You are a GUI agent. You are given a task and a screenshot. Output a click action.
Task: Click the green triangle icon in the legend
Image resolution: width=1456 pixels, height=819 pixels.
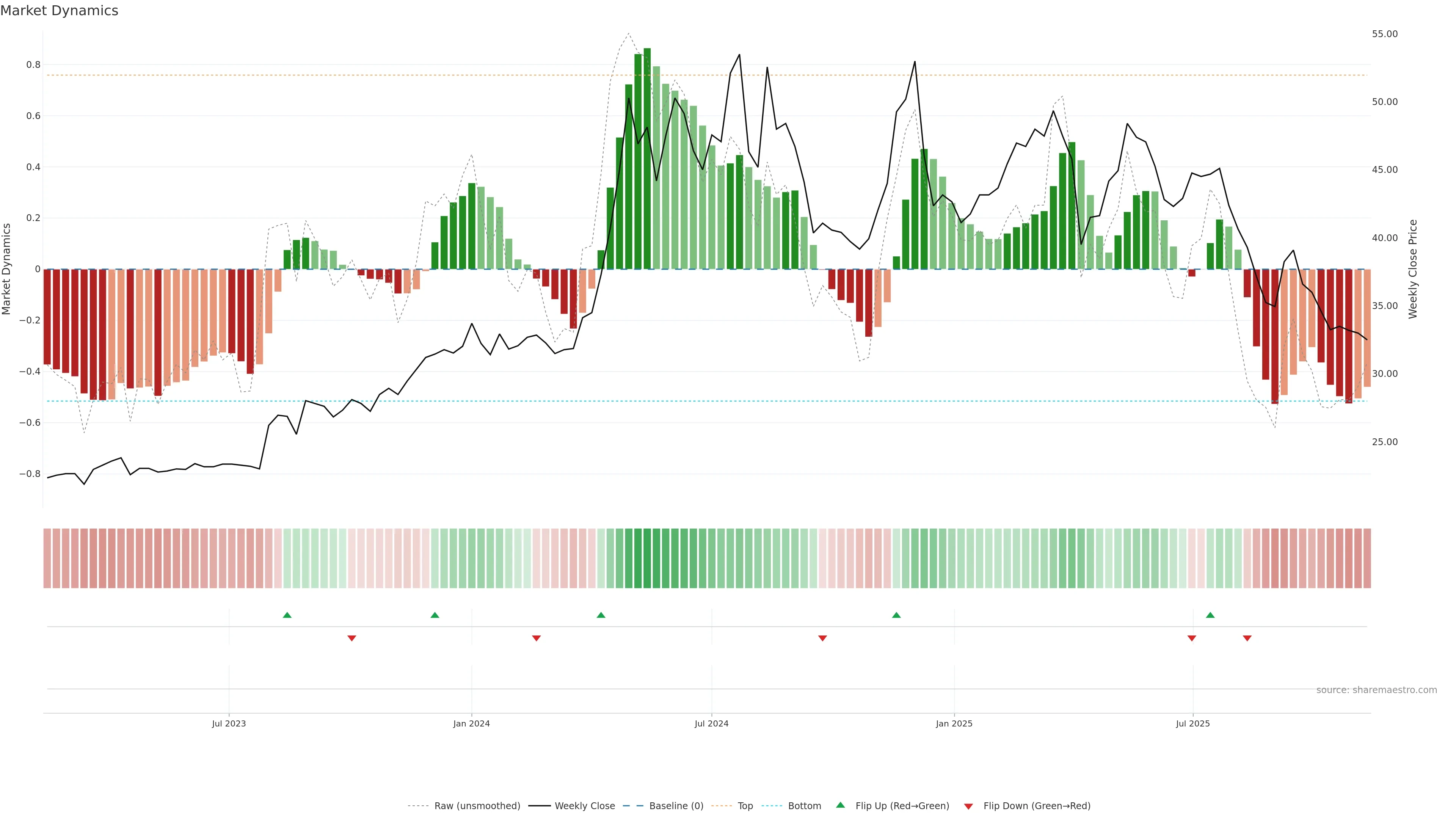(841, 805)
